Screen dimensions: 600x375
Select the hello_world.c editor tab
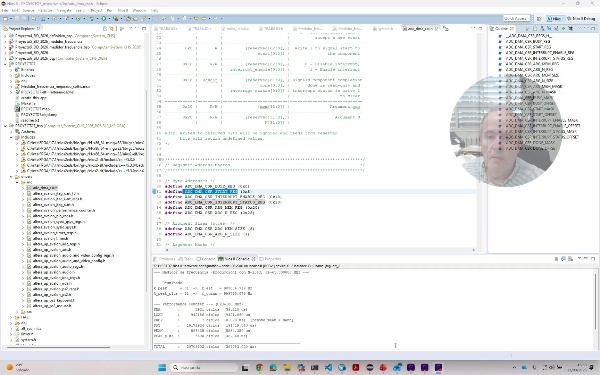pyautogui.click(x=236, y=28)
